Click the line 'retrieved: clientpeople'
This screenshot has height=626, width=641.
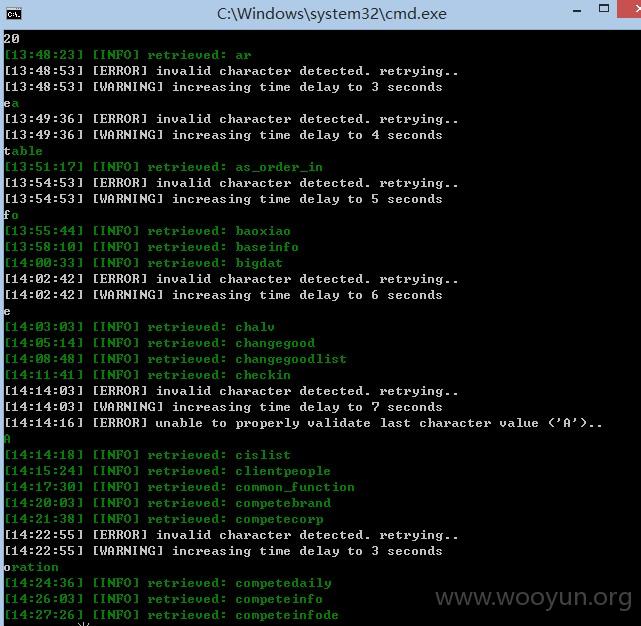pyautogui.click(x=167, y=471)
